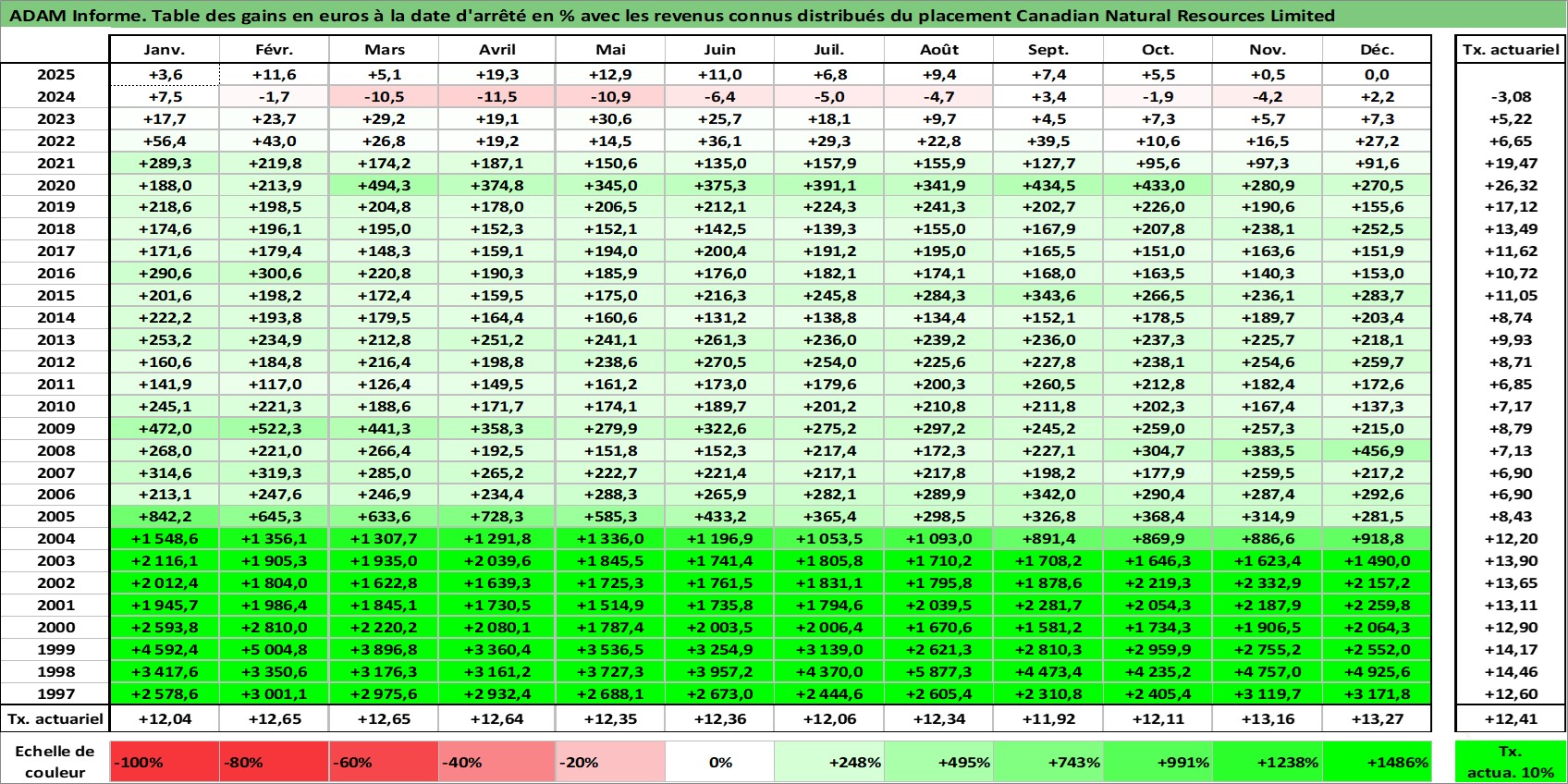The width and height of the screenshot is (1568, 784).
Task: Select the +12,41 overall actuarial rate
Action: pos(1511,718)
